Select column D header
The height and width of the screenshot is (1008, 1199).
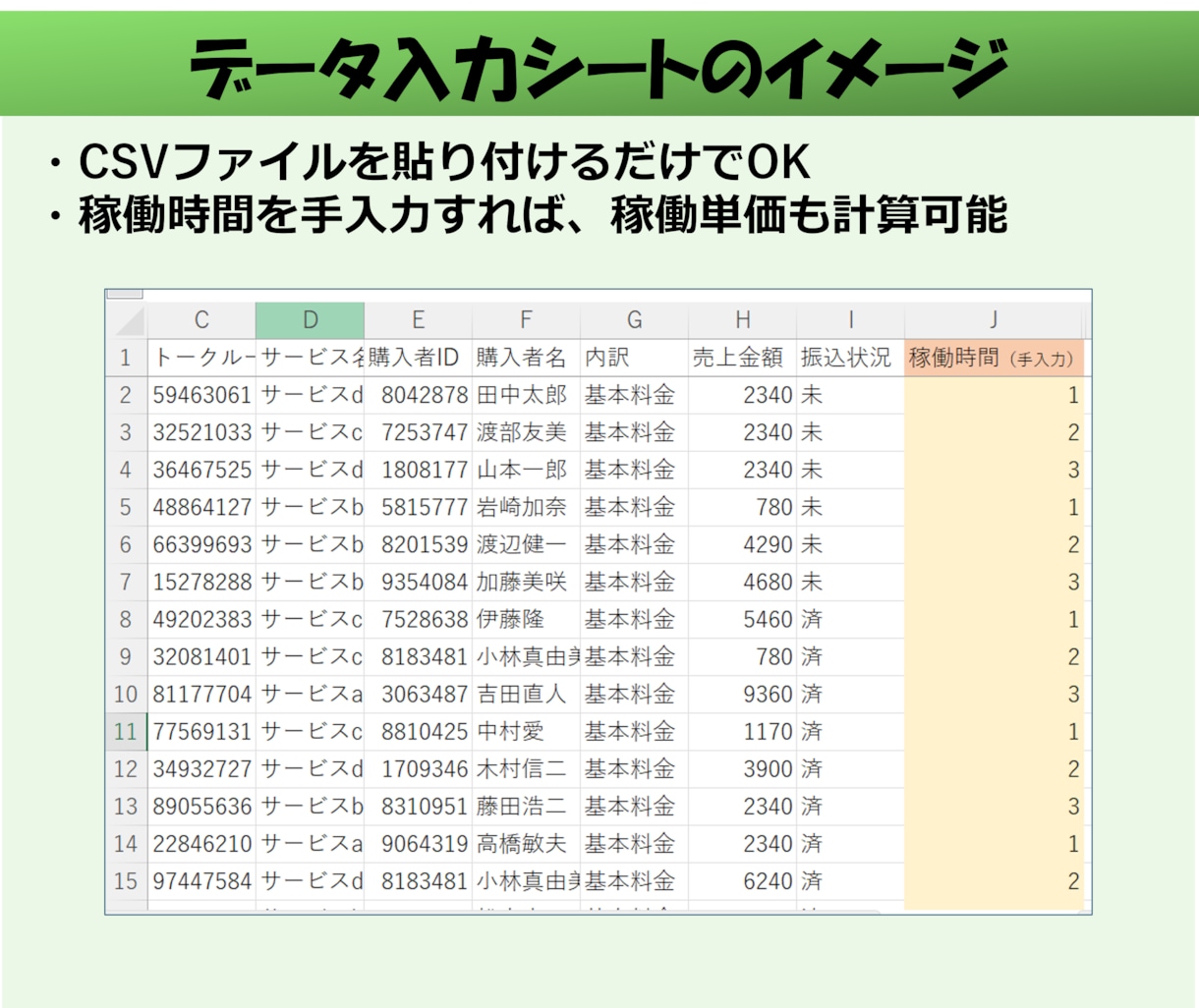310,320
